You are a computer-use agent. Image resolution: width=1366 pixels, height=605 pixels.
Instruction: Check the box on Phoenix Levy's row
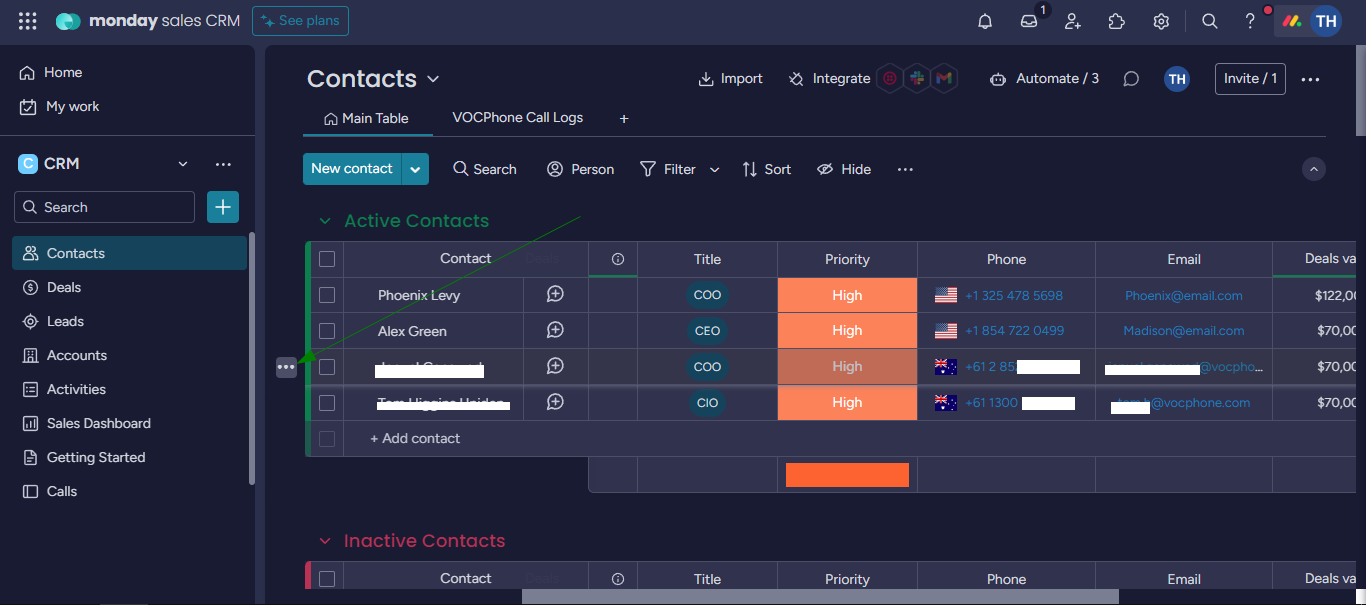(327, 294)
